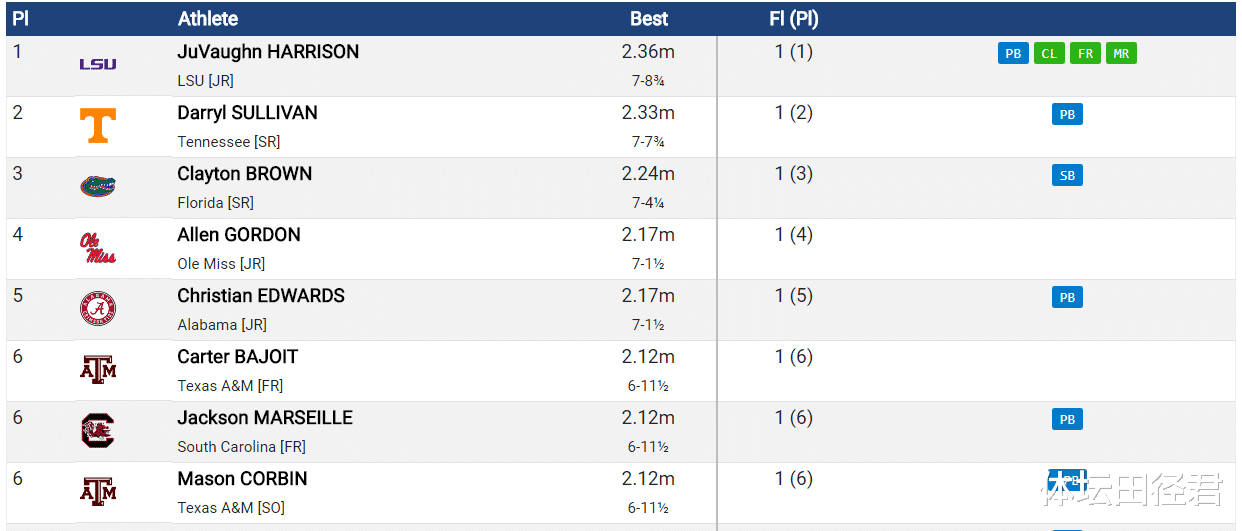The image size is (1242, 531).
Task: Click Darryl Sullivan's PB badge
Action: click(x=1067, y=115)
